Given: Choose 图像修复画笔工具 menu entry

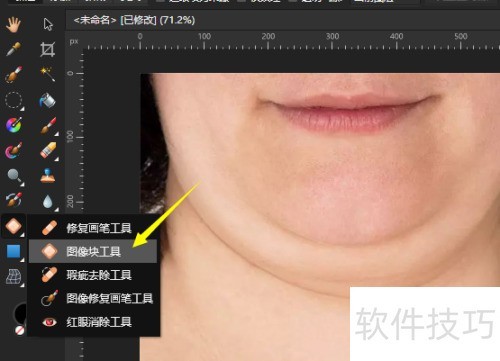Looking at the screenshot, I should 92,298.
